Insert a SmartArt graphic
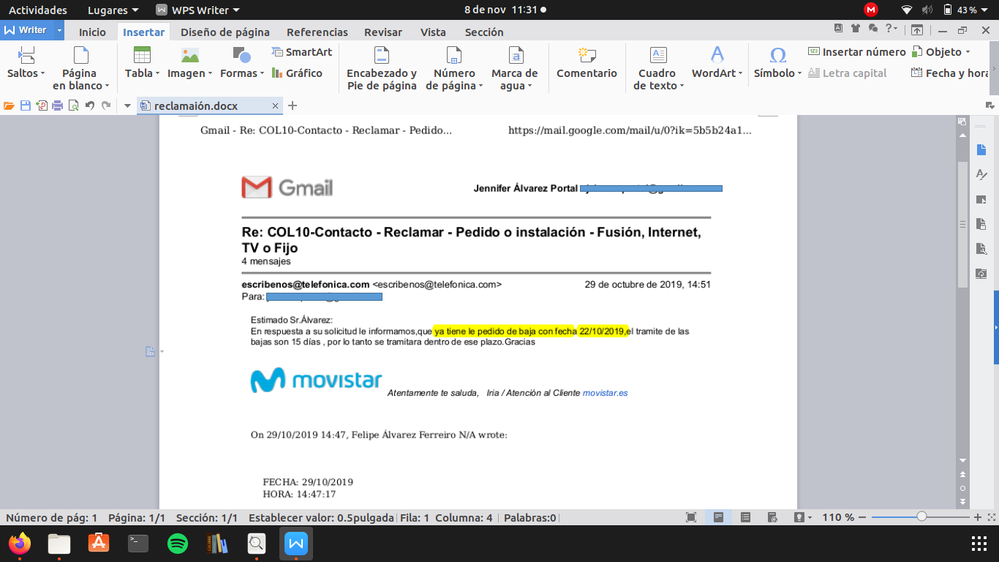This screenshot has width=999, height=562. pos(301,52)
